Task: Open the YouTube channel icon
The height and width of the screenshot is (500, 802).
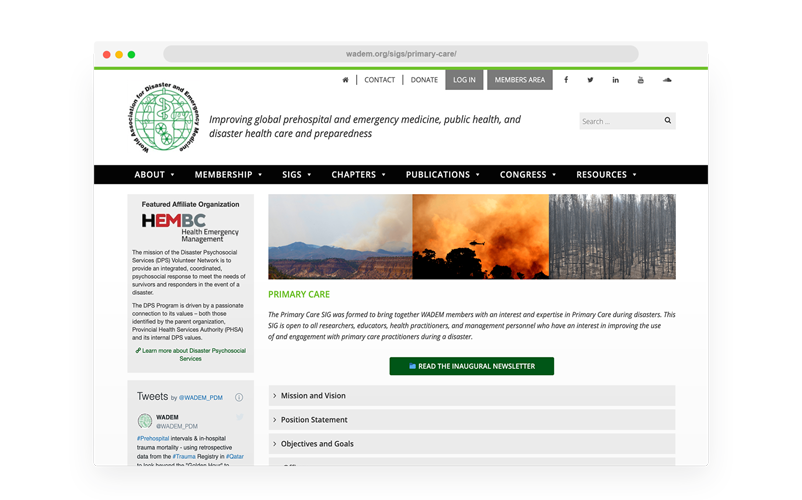Action: tap(640, 80)
